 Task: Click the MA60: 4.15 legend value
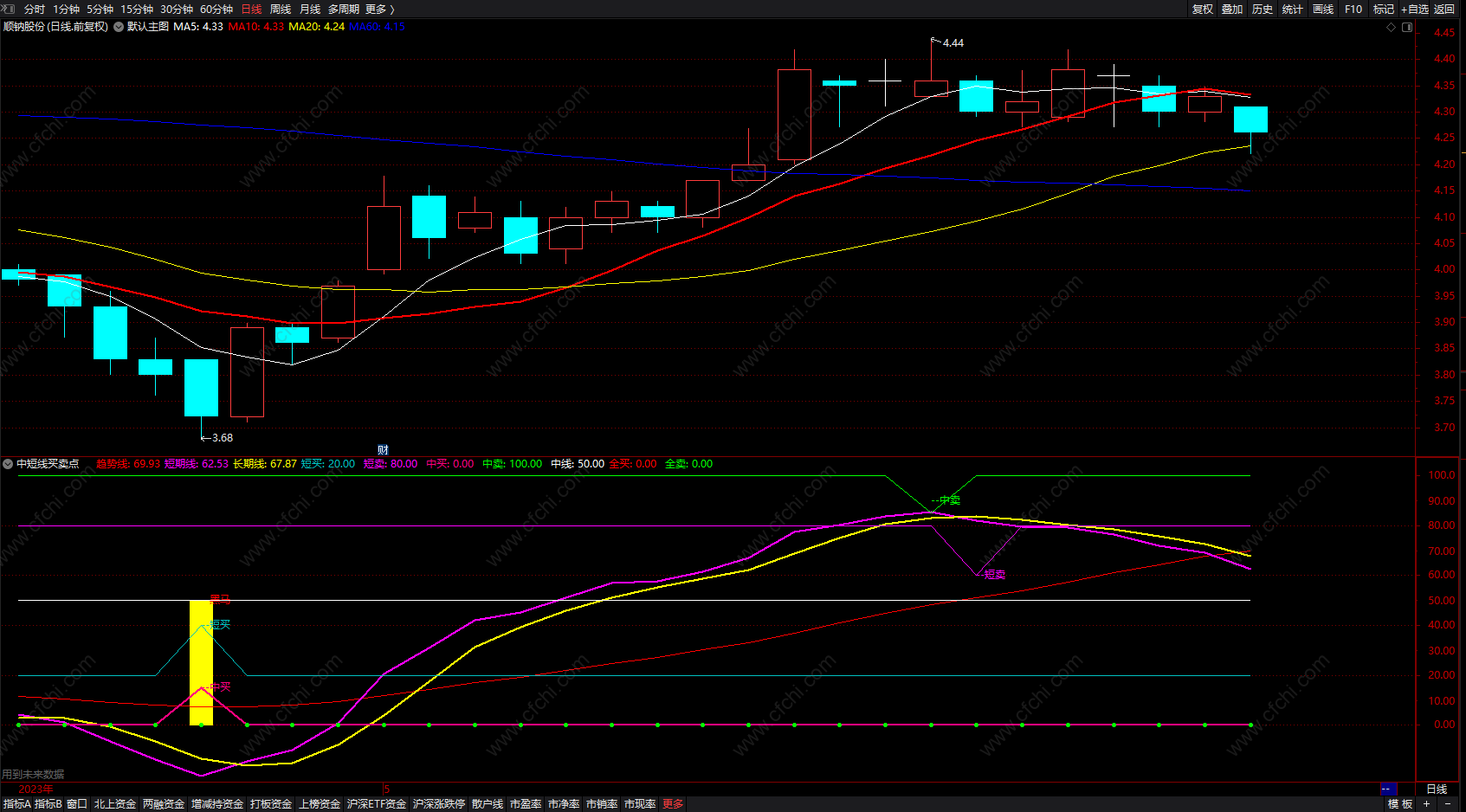pyautogui.click(x=377, y=27)
